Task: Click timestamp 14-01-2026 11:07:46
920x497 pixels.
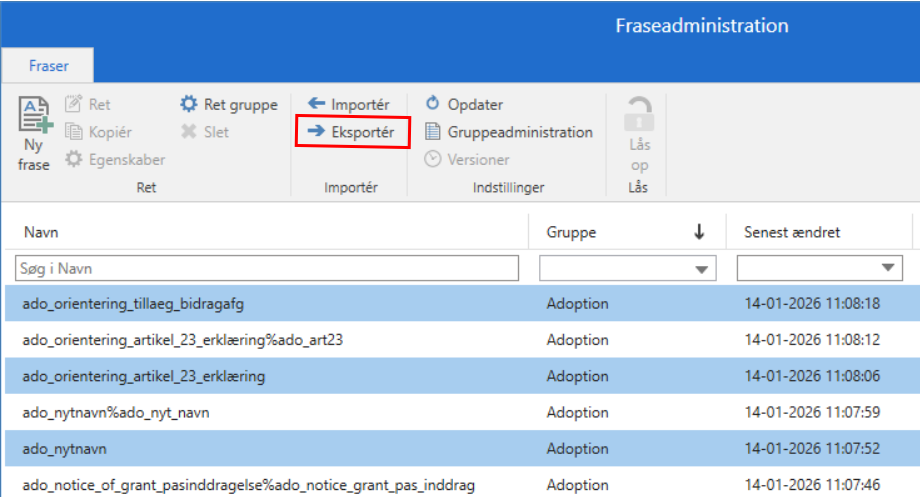Action: click(x=812, y=485)
